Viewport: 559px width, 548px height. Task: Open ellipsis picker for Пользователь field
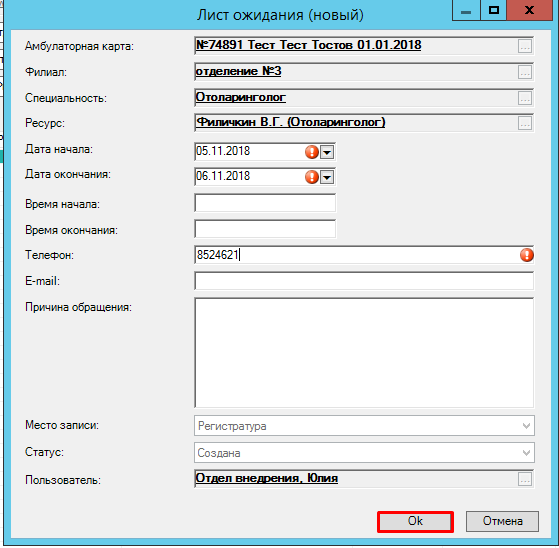[525, 480]
